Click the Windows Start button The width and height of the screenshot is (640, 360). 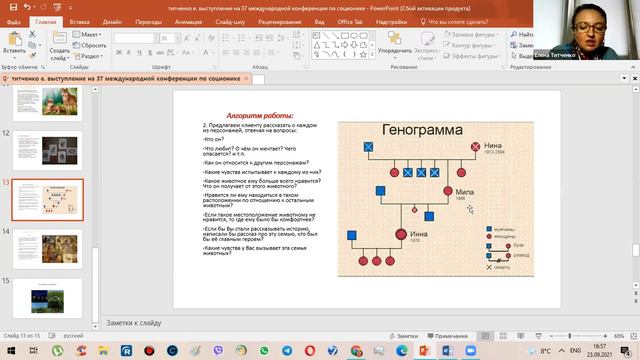[11, 351]
